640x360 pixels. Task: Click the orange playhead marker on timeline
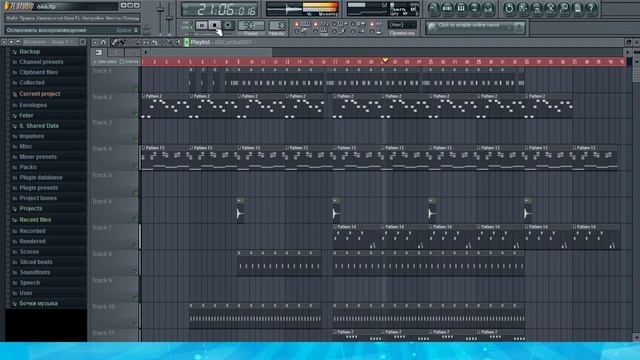click(x=385, y=60)
